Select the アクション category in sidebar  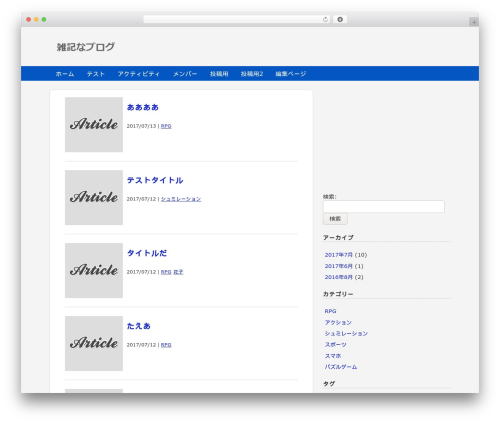point(338,322)
